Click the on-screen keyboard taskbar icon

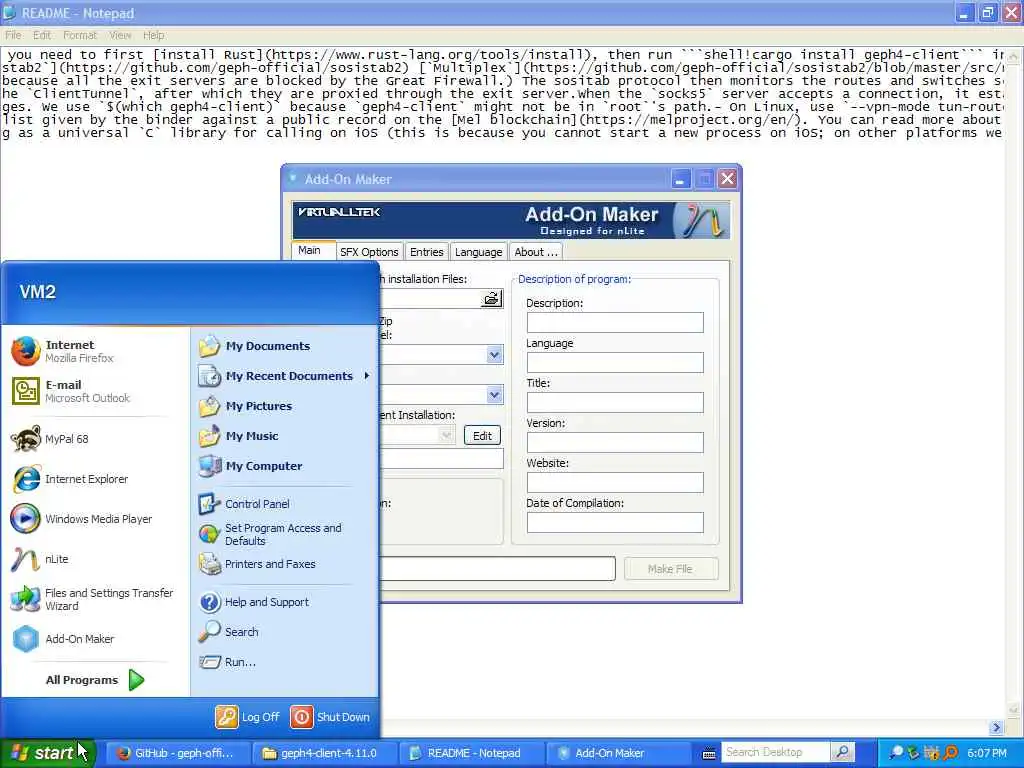tap(709, 754)
